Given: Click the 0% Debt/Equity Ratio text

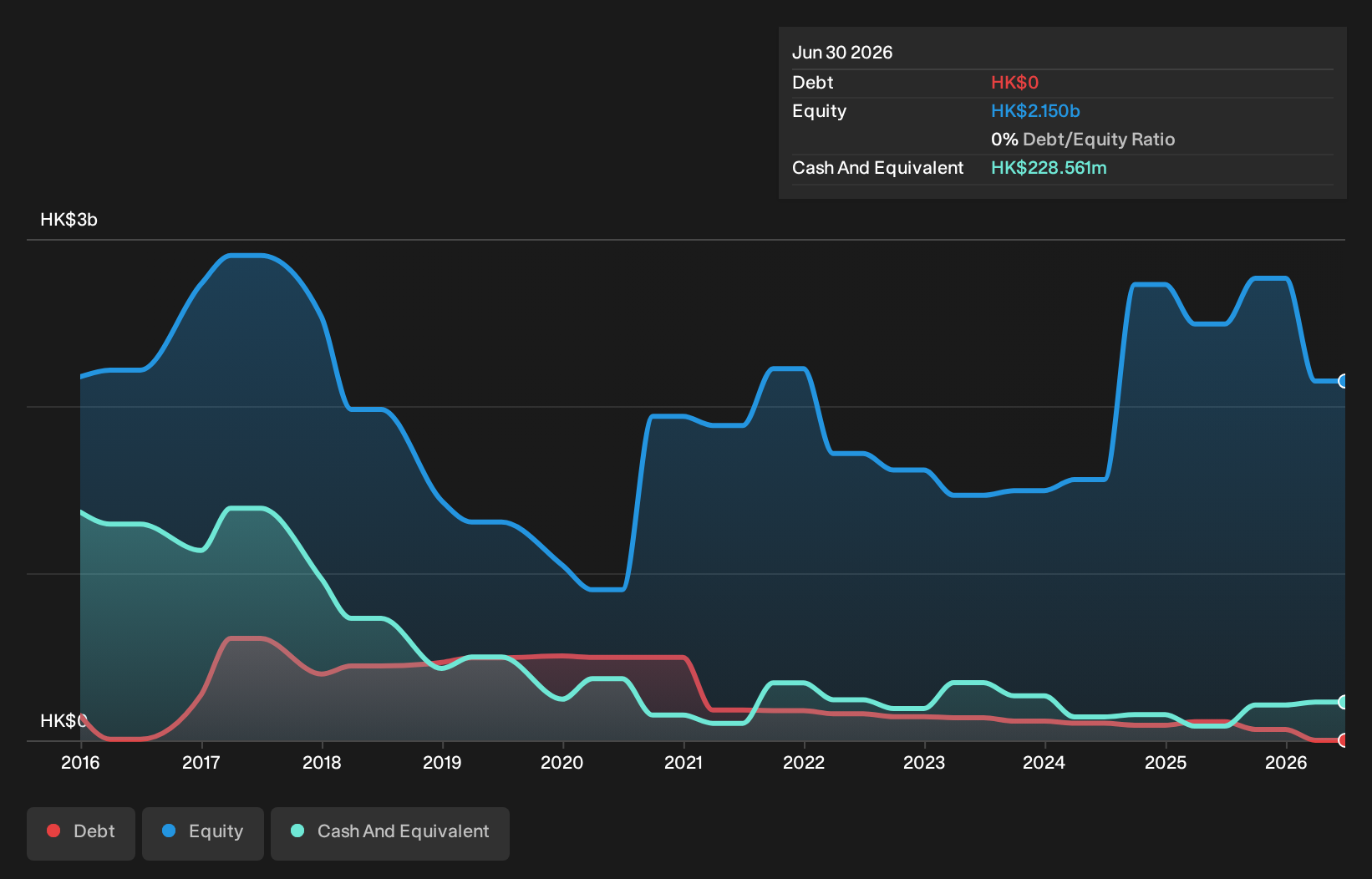Looking at the screenshot, I should [1083, 140].
